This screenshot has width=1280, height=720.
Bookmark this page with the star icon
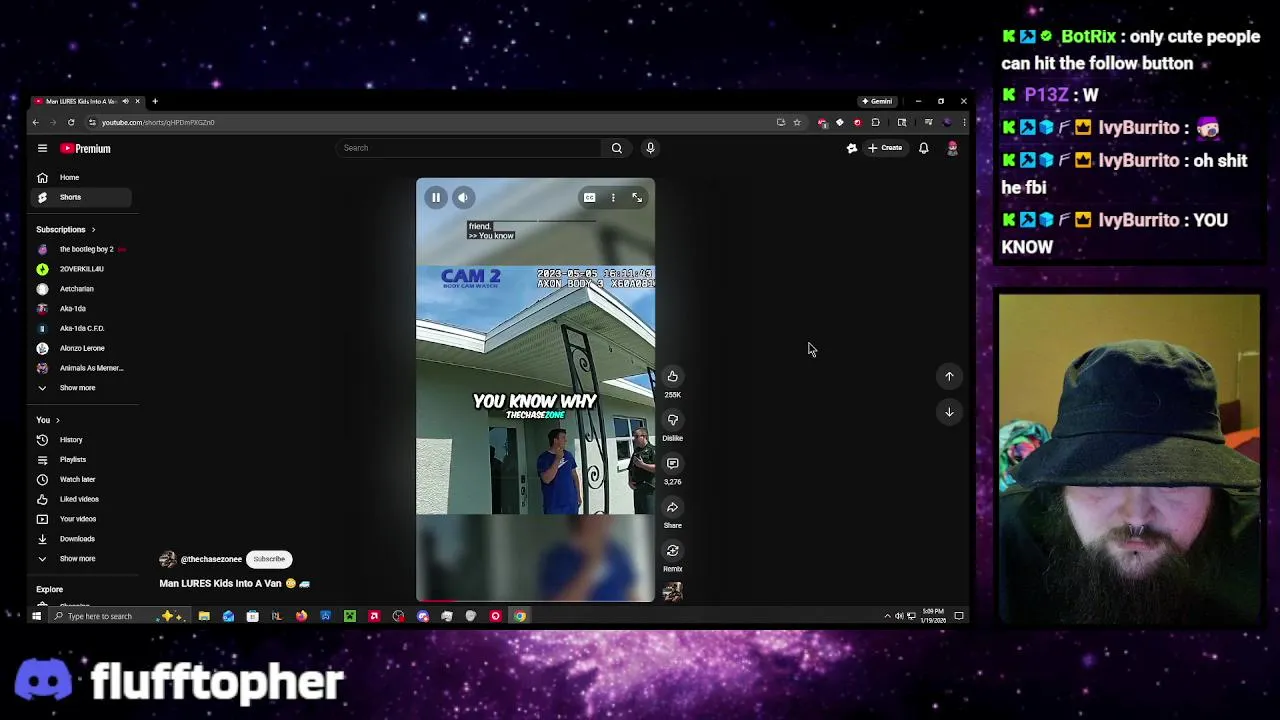(797, 122)
